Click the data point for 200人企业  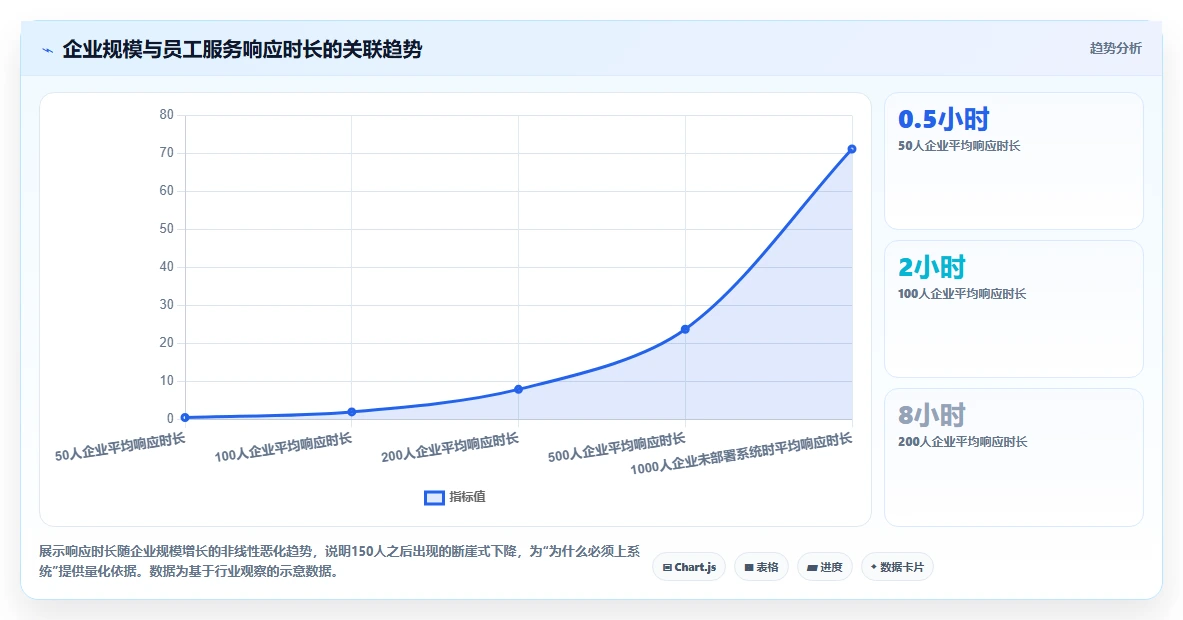[x=518, y=389]
